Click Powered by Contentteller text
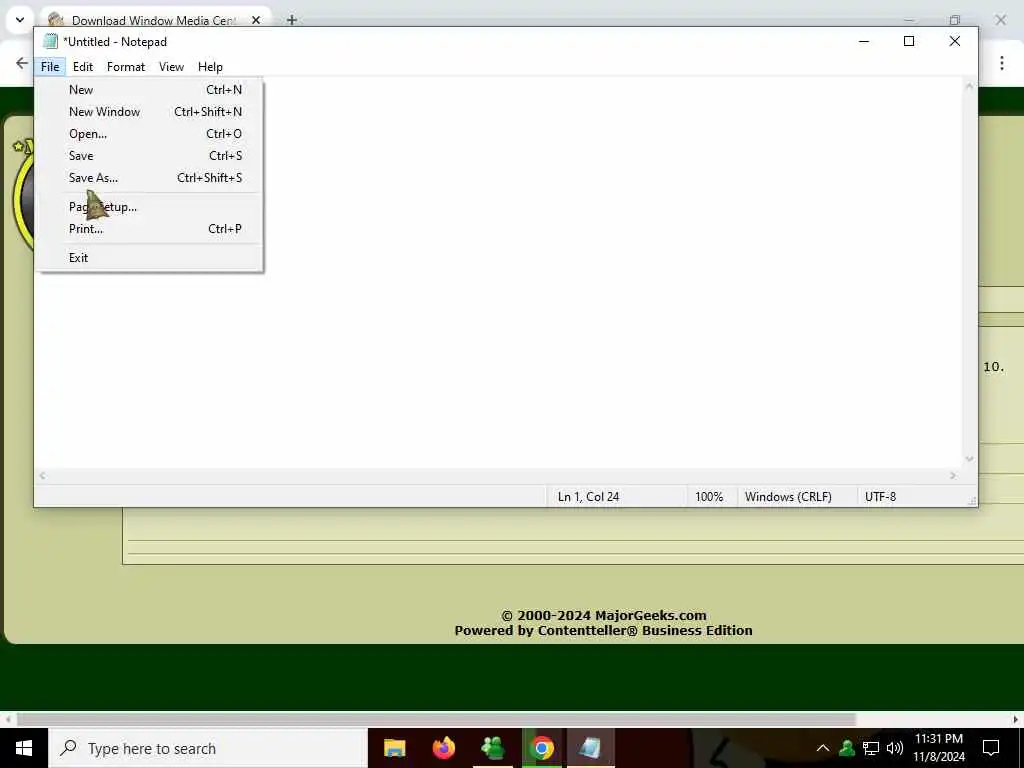Viewport: 1024px width, 768px height. point(603,631)
